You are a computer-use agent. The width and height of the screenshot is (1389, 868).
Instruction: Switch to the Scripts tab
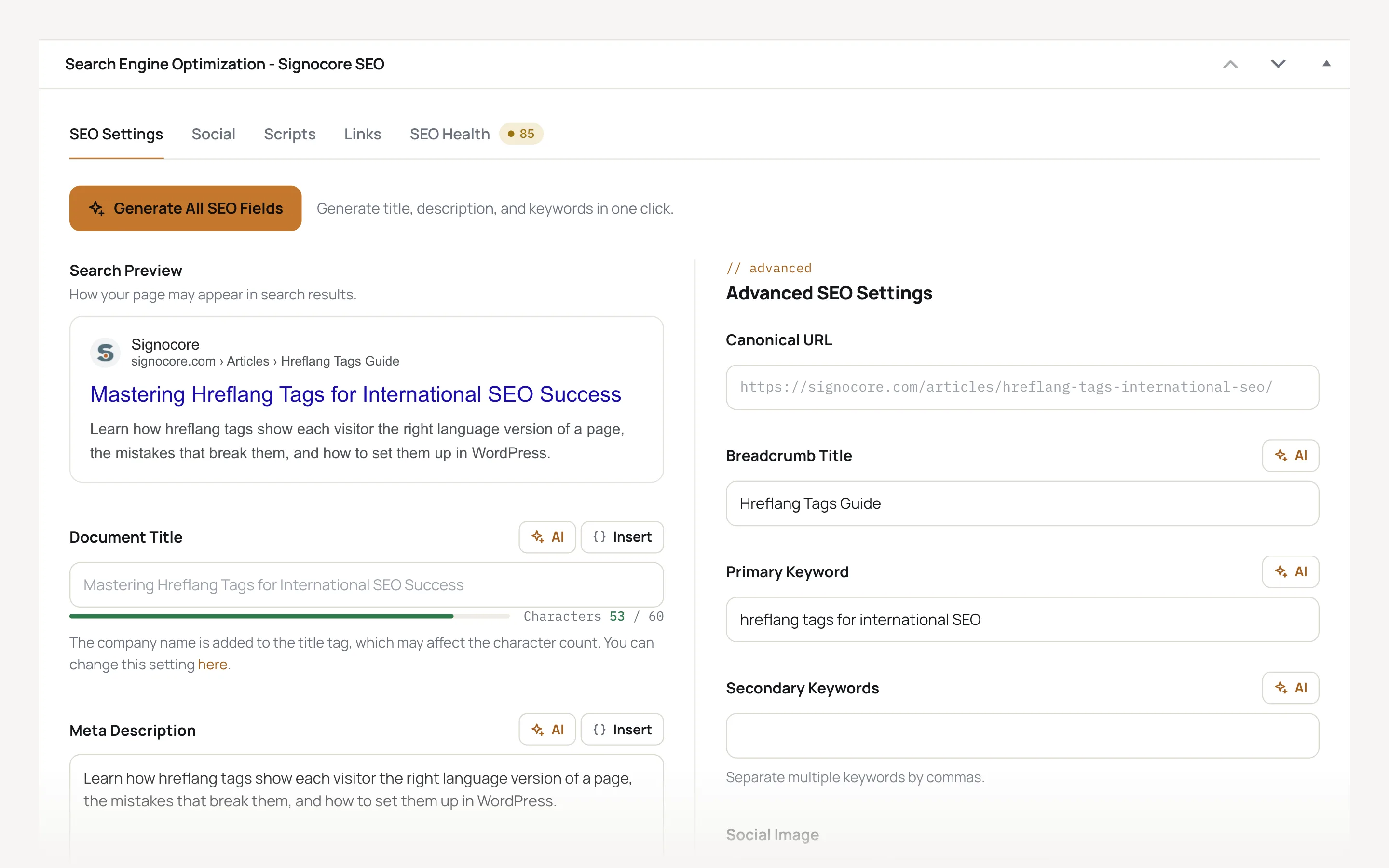tap(289, 134)
